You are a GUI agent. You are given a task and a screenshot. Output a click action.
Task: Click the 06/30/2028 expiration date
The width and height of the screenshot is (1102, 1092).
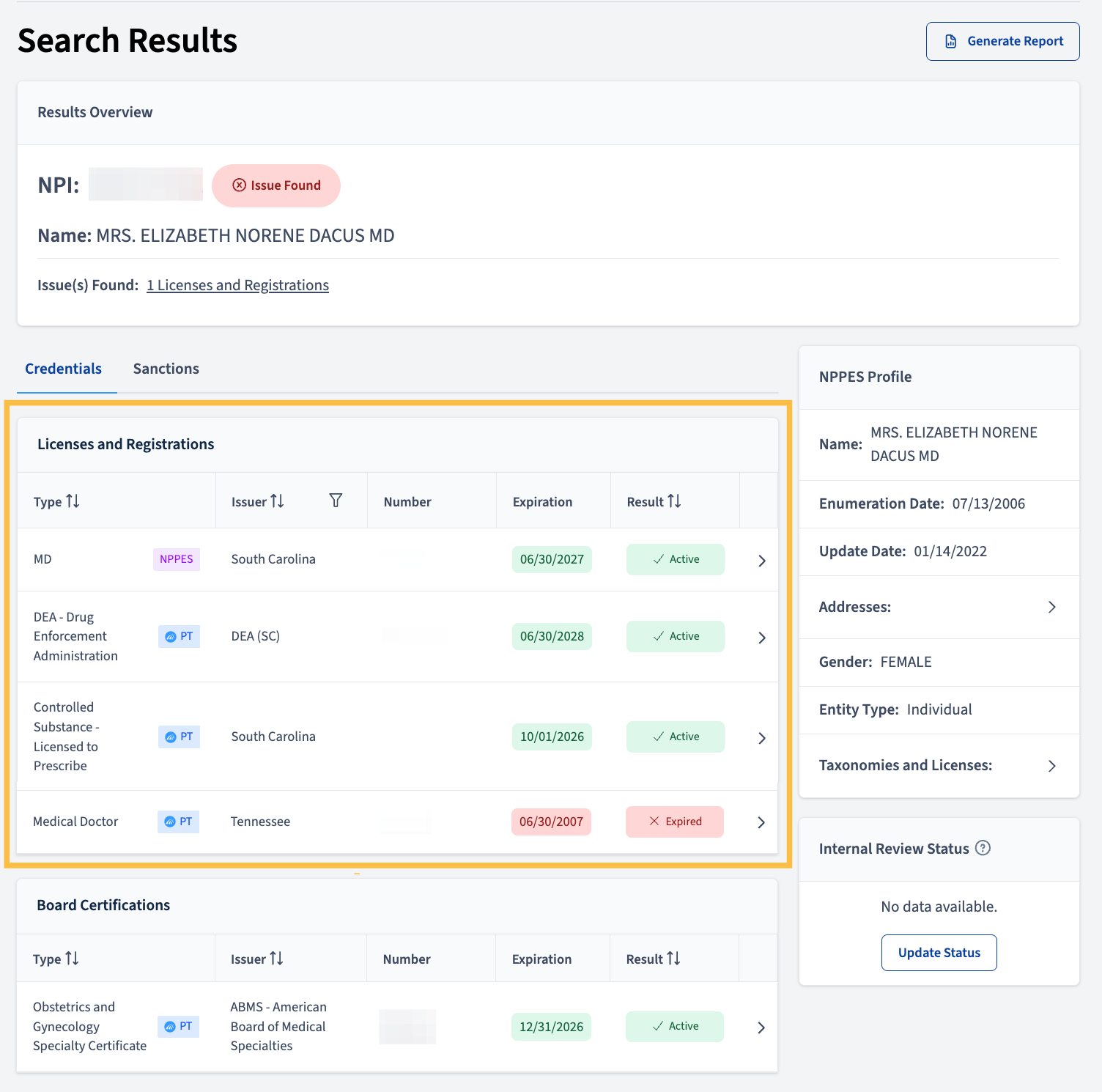click(552, 636)
